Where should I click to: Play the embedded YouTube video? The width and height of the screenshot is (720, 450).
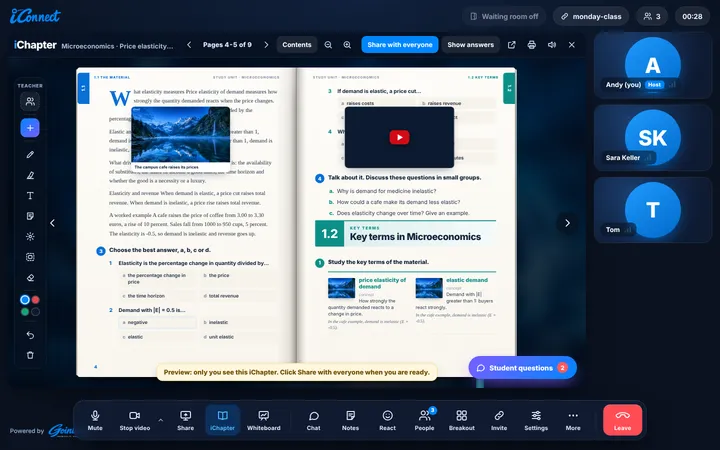point(399,137)
